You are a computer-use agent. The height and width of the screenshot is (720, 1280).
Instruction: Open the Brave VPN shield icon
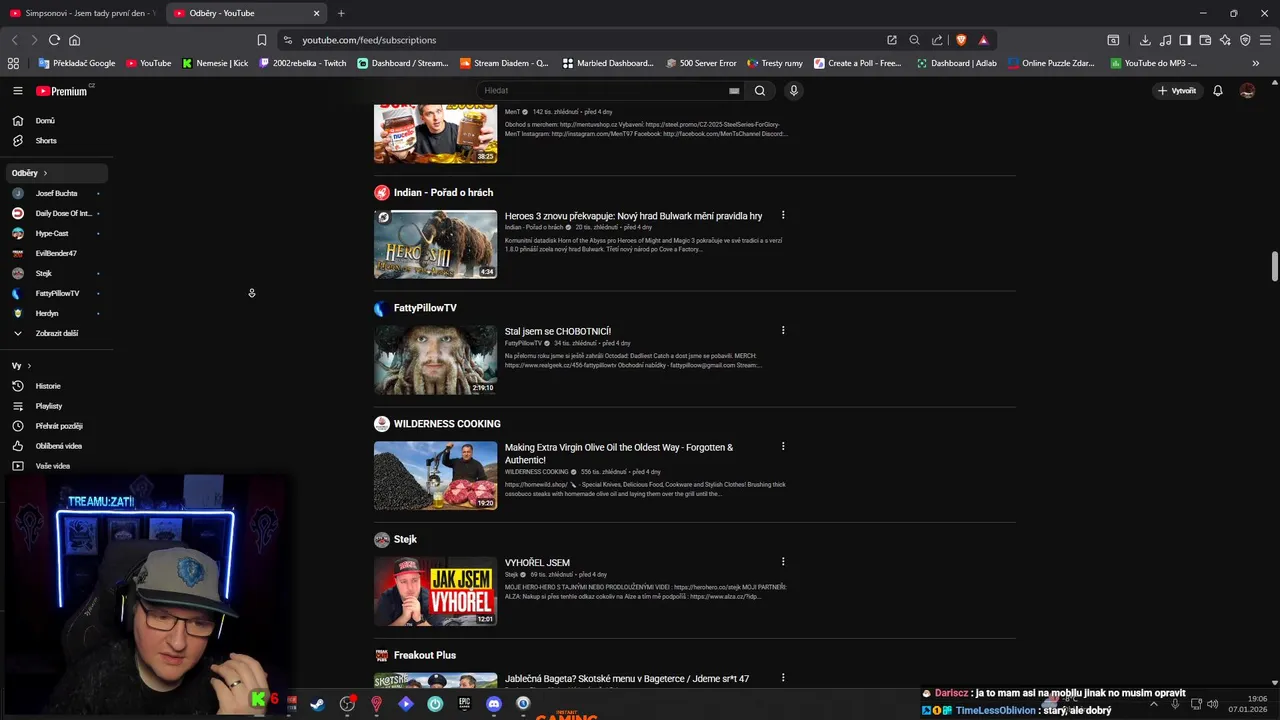pos(1245,40)
